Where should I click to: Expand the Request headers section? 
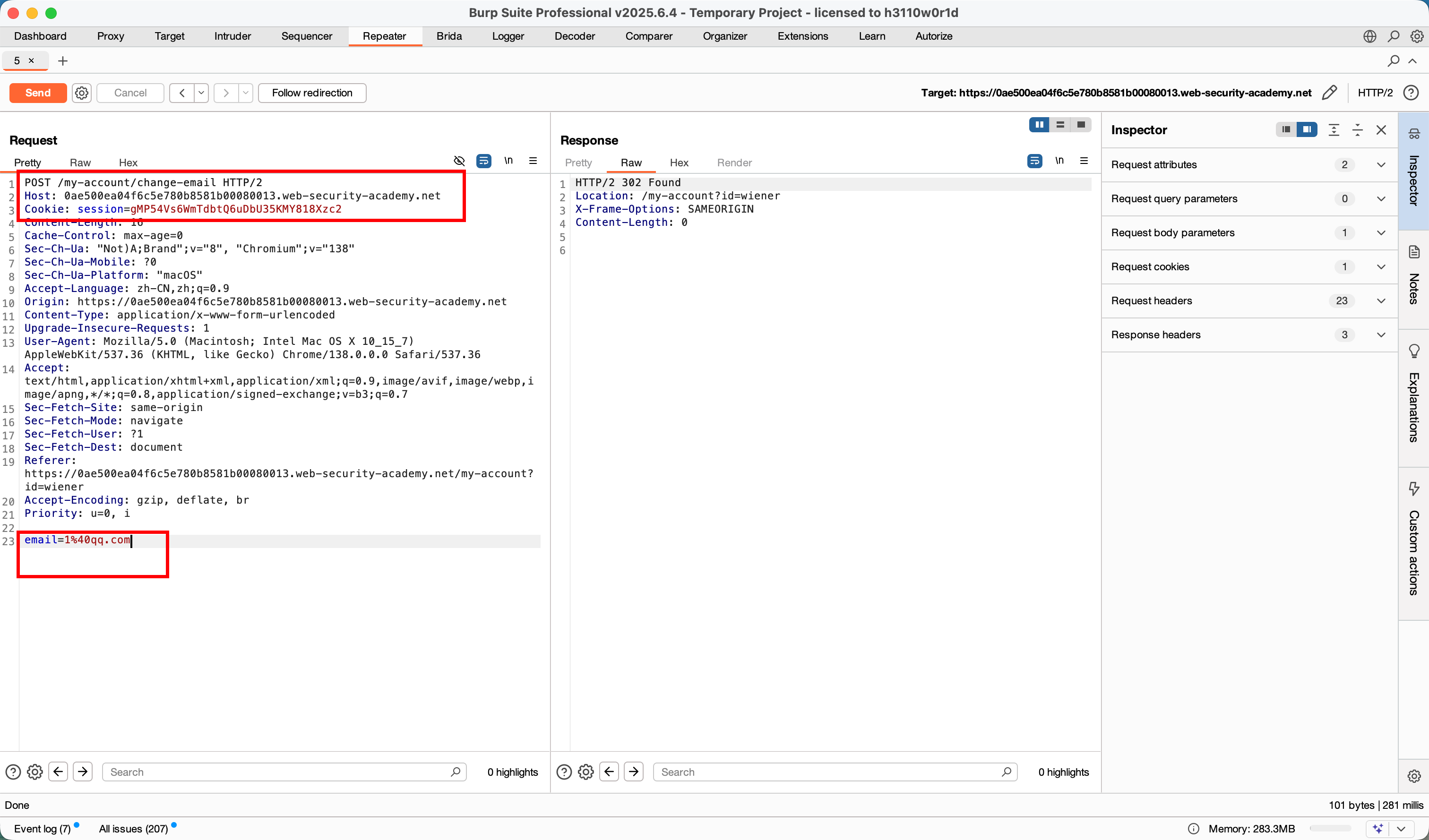click(x=1381, y=300)
